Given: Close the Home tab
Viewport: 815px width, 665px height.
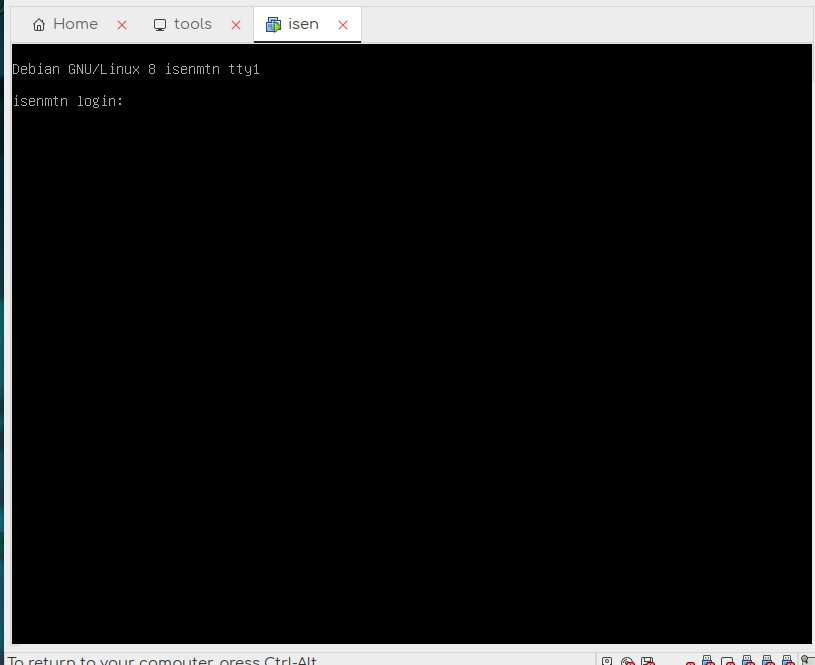Looking at the screenshot, I should [x=122, y=25].
